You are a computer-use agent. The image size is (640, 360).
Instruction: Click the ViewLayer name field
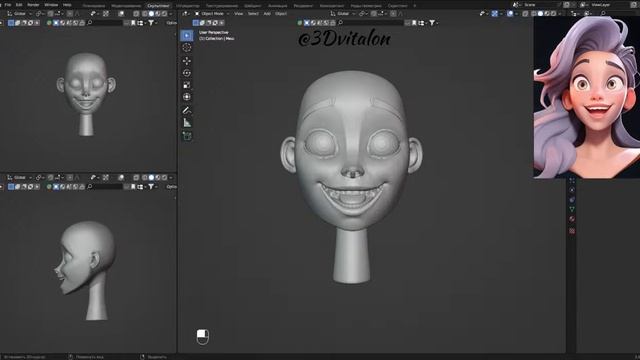tap(609, 4)
